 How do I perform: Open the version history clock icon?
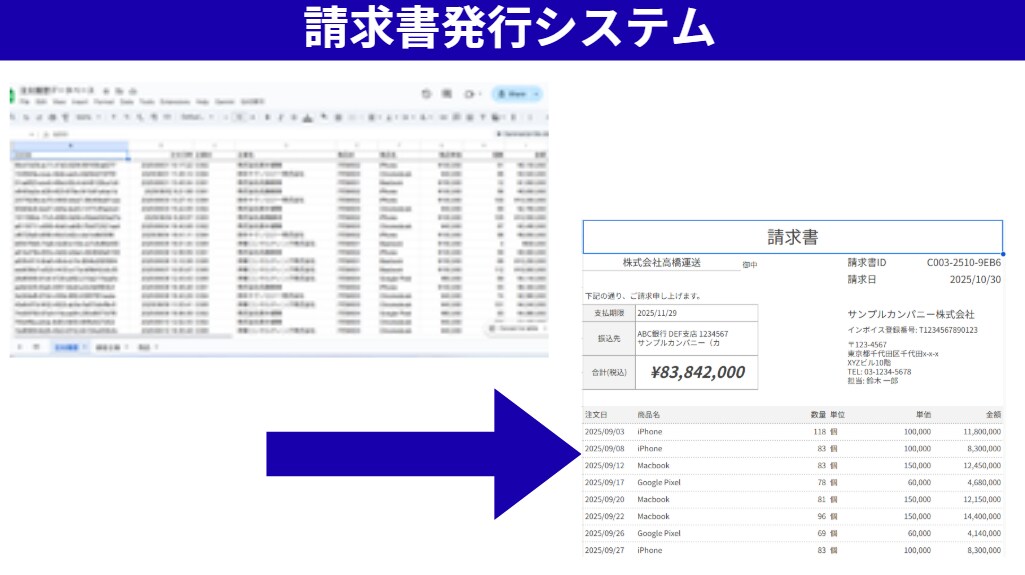click(426, 94)
